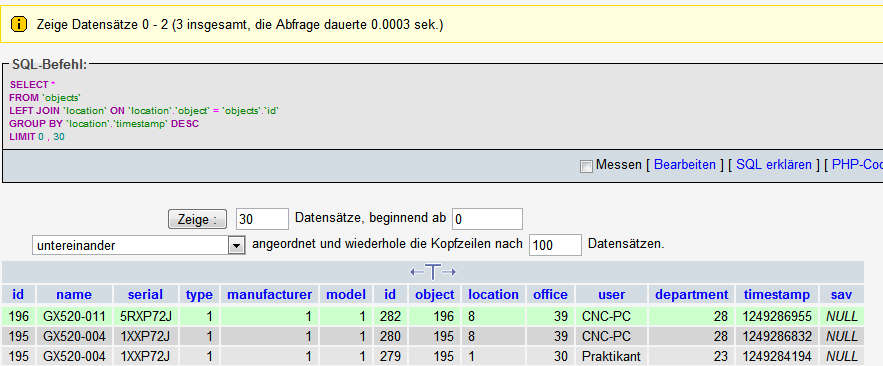Click the timestamp cell 1249286832
The image size is (883, 366).
(777, 336)
